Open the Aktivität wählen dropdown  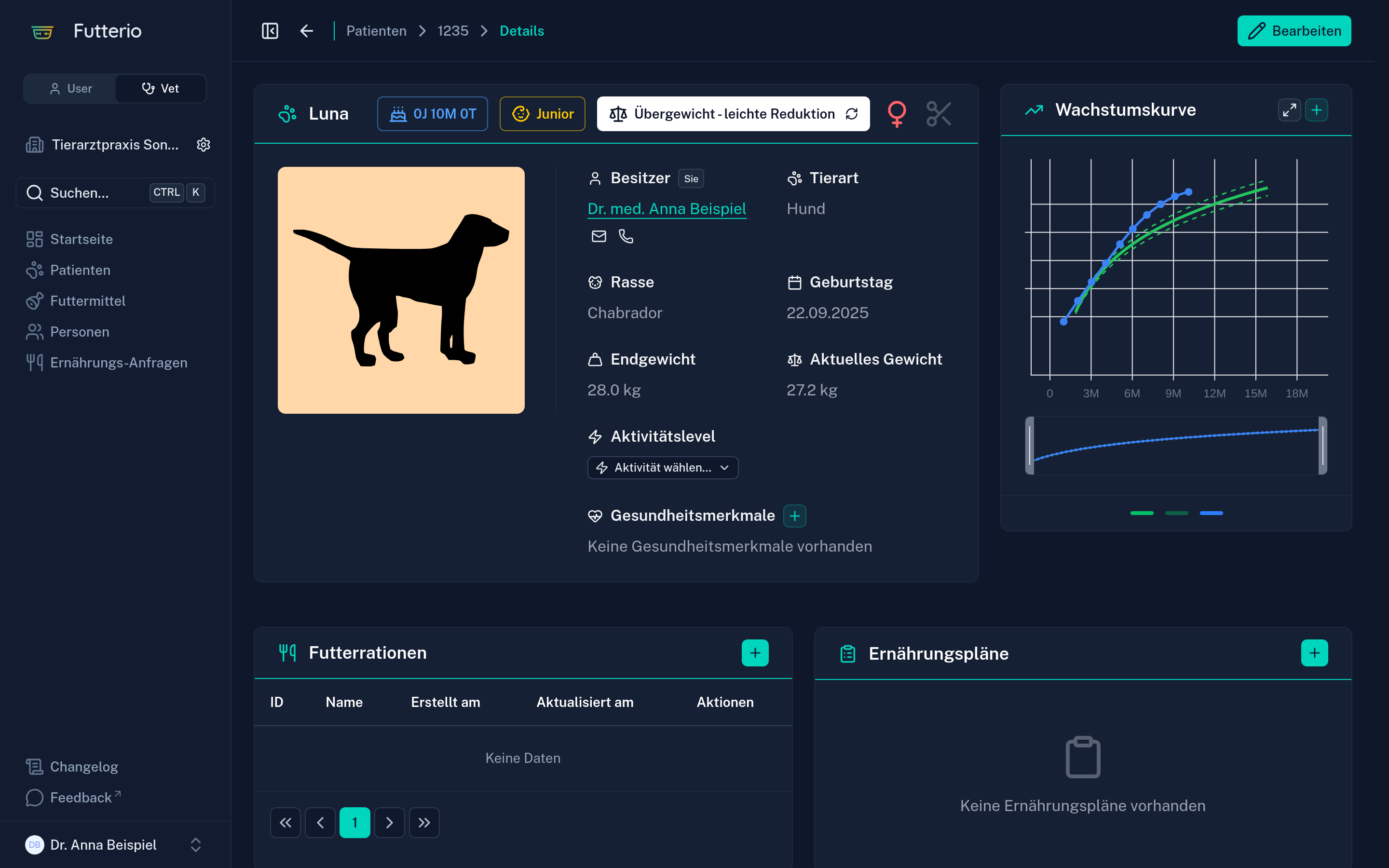662,467
